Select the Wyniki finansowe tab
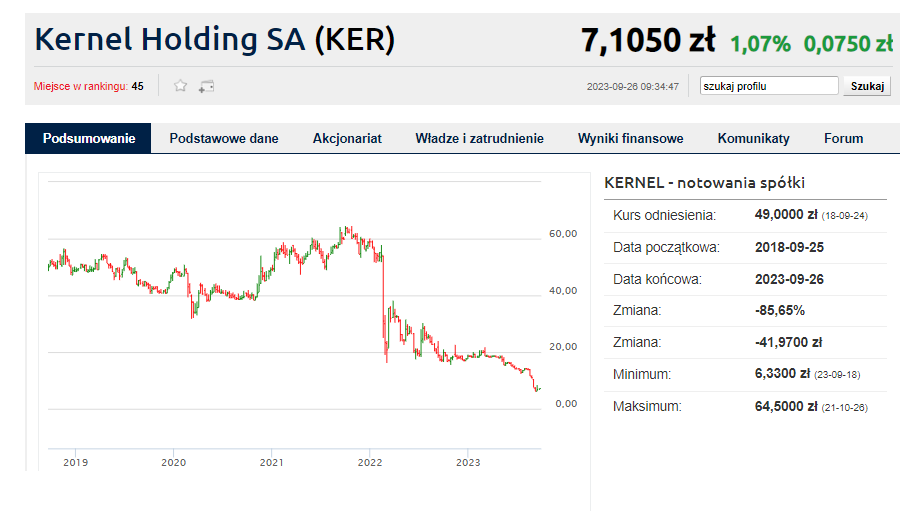Screen dimensions: 900x511 click(x=630, y=139)
